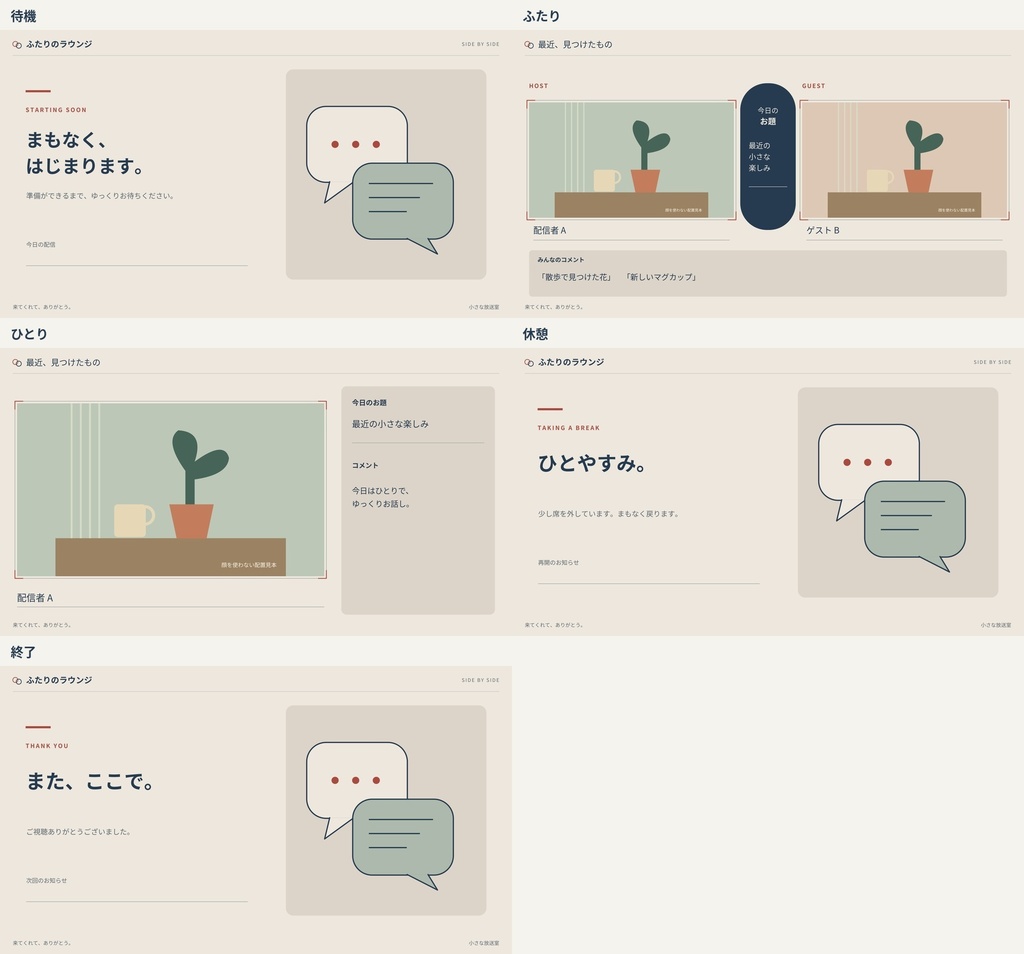Click 顔を使わない配置見本 caption in the ひとり frame
The width and height of the screenshot is (1024, 954).
click(249, 565)
